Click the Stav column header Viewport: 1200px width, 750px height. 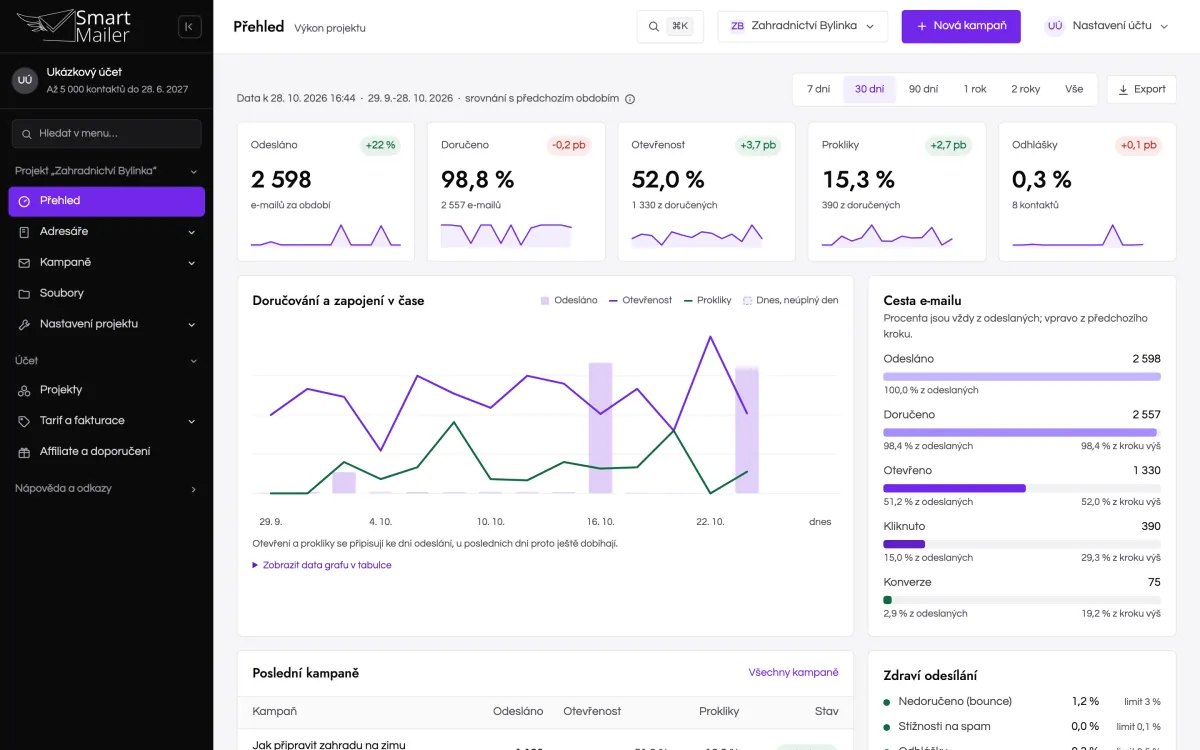[x=826, y=711]
